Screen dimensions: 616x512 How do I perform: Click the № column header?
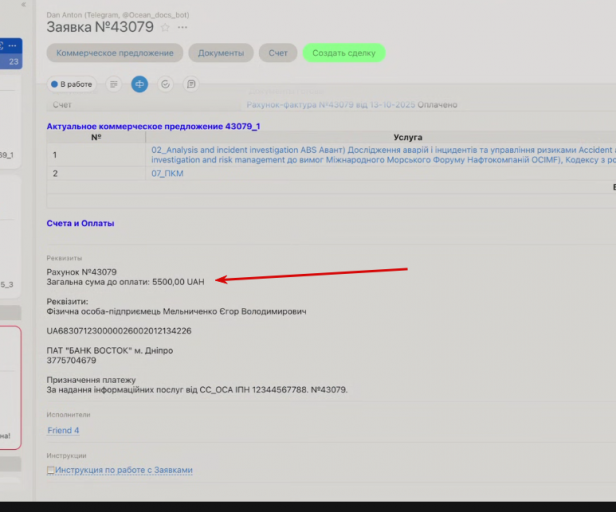96,137
